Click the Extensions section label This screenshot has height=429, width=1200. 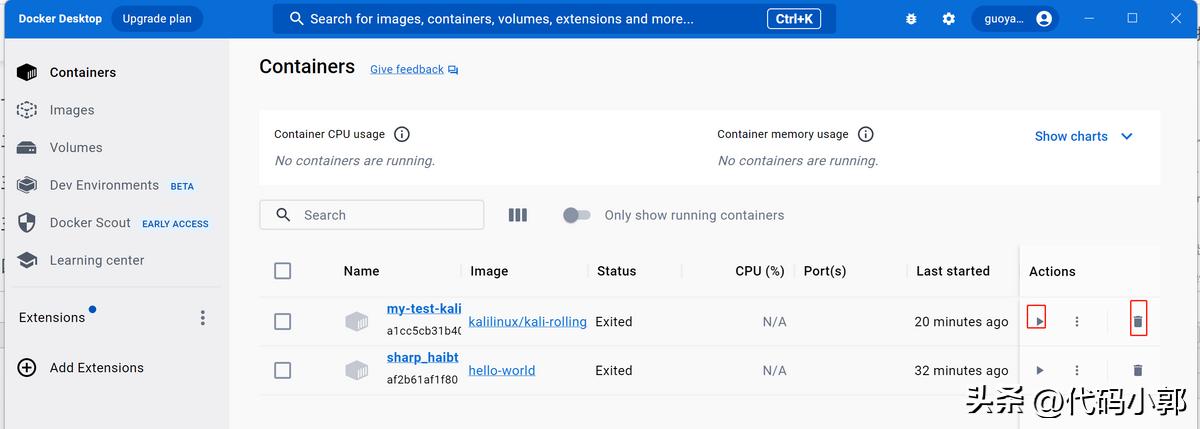(52, 317)
